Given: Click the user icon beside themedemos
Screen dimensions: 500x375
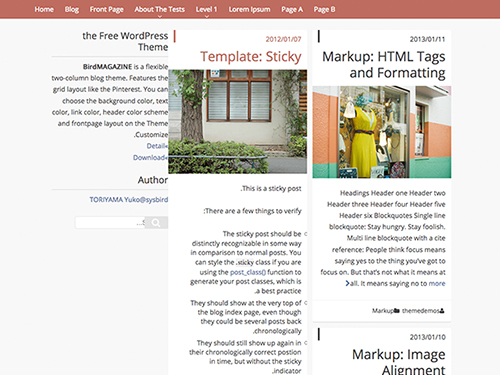Looking at the screenshot, I should click(442, 311).
